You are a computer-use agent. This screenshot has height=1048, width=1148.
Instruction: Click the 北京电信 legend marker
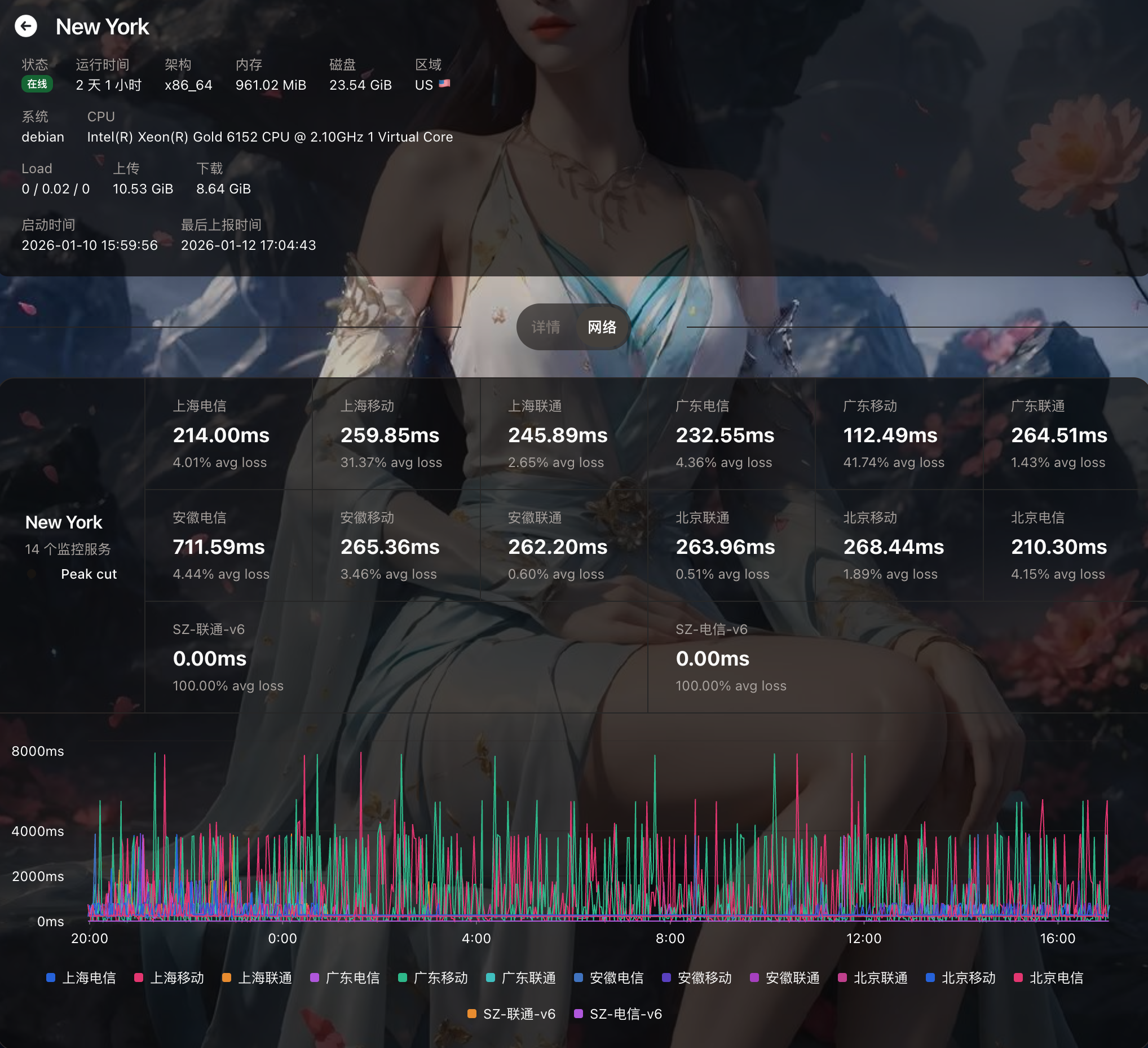tap(1018, 978)
